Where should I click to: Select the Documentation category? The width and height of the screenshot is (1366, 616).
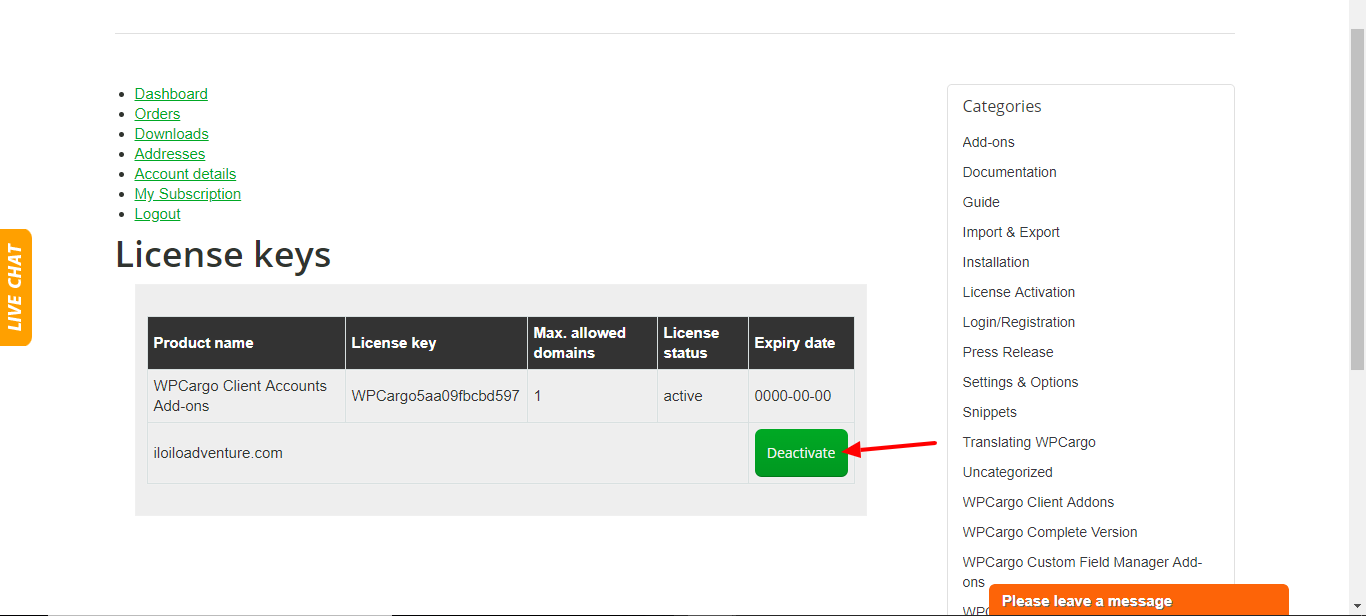1009,172
